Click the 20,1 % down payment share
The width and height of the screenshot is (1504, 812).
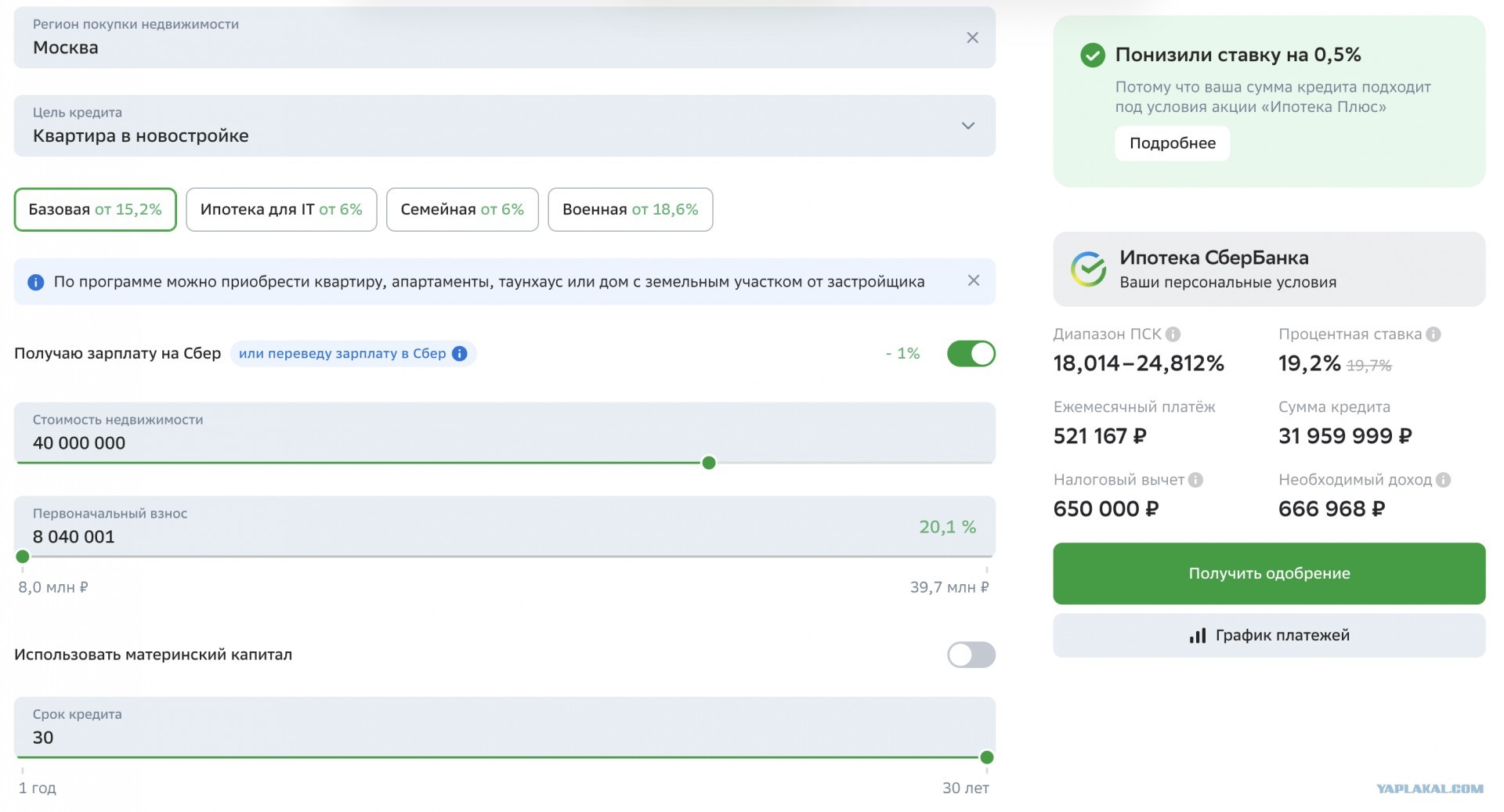tap(947, 527)
